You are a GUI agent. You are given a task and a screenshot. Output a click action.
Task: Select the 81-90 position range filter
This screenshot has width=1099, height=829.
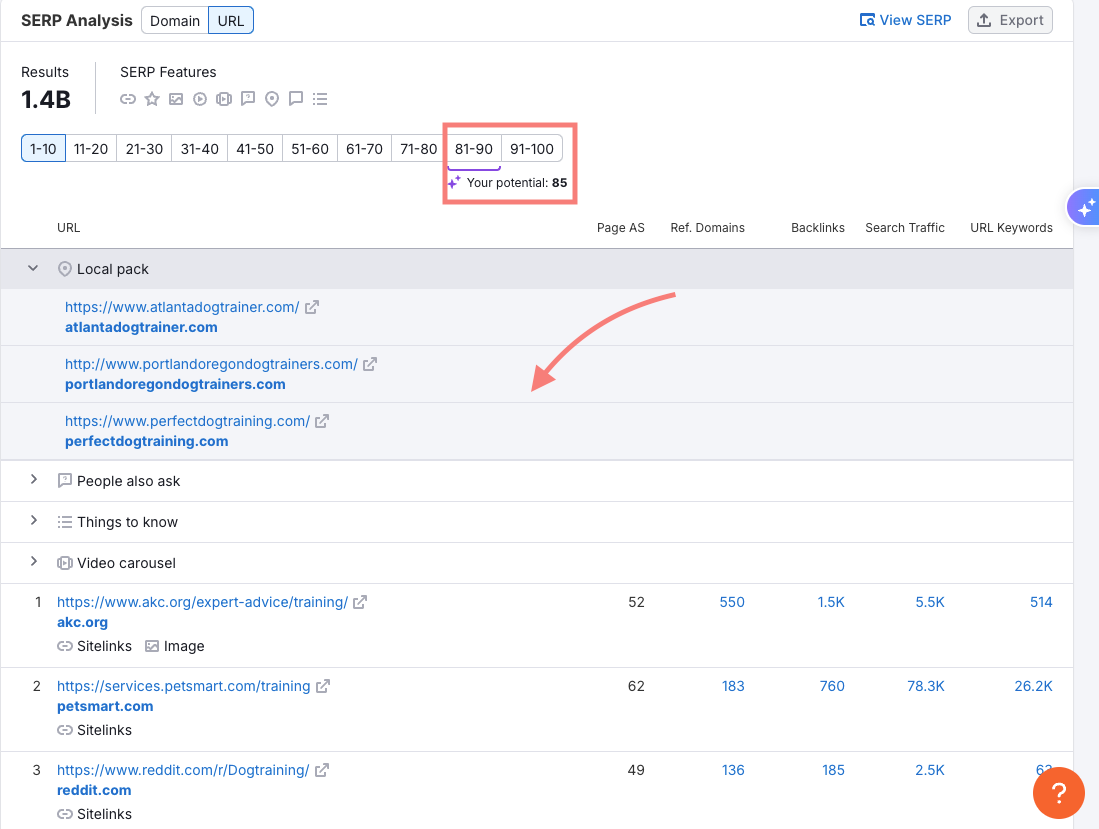tap(473, 148)
